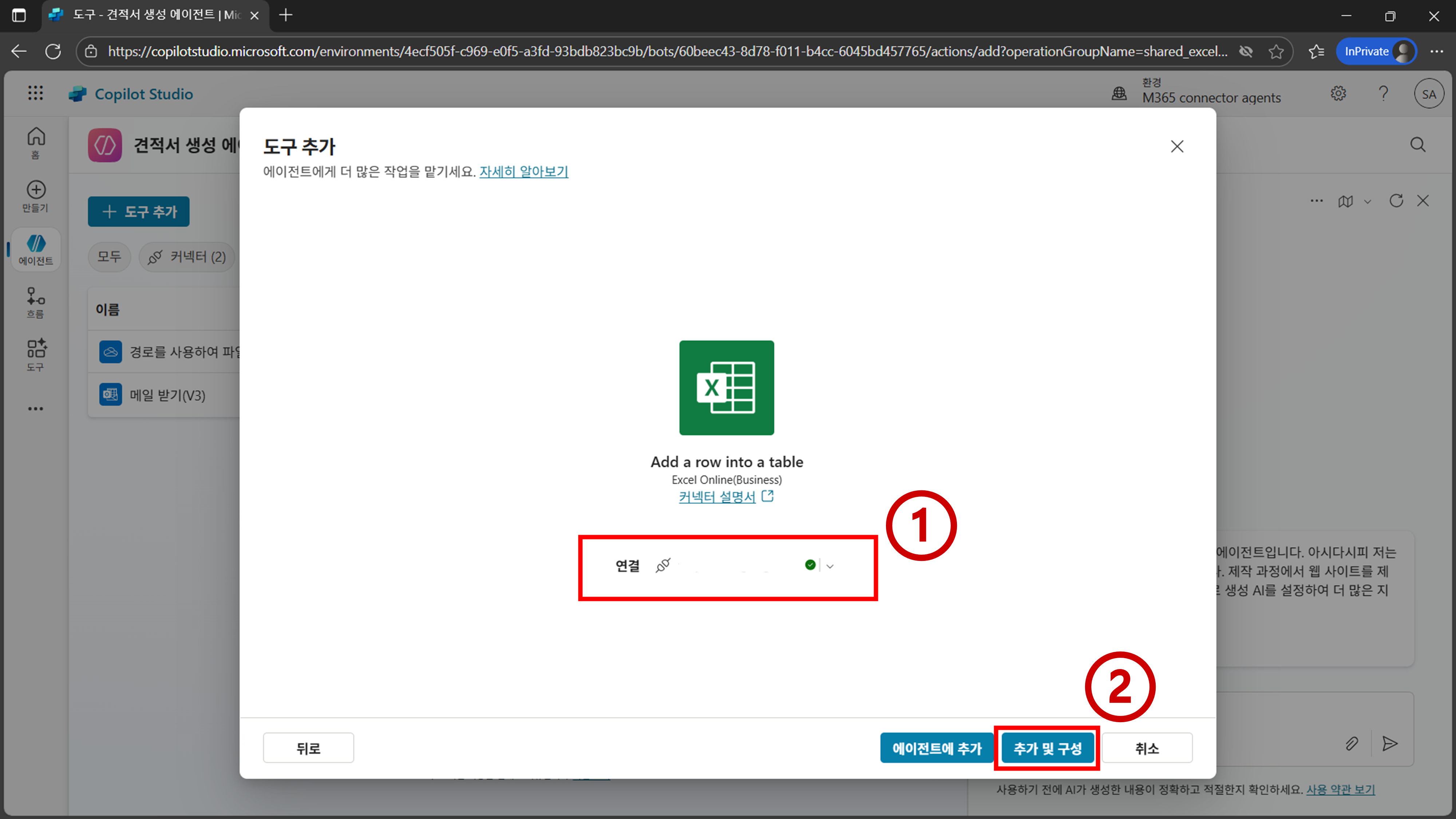Click the Excel connector icon in the dialog
The height and width of the screenshot is (819, 1456).
[x=726, y=388]
